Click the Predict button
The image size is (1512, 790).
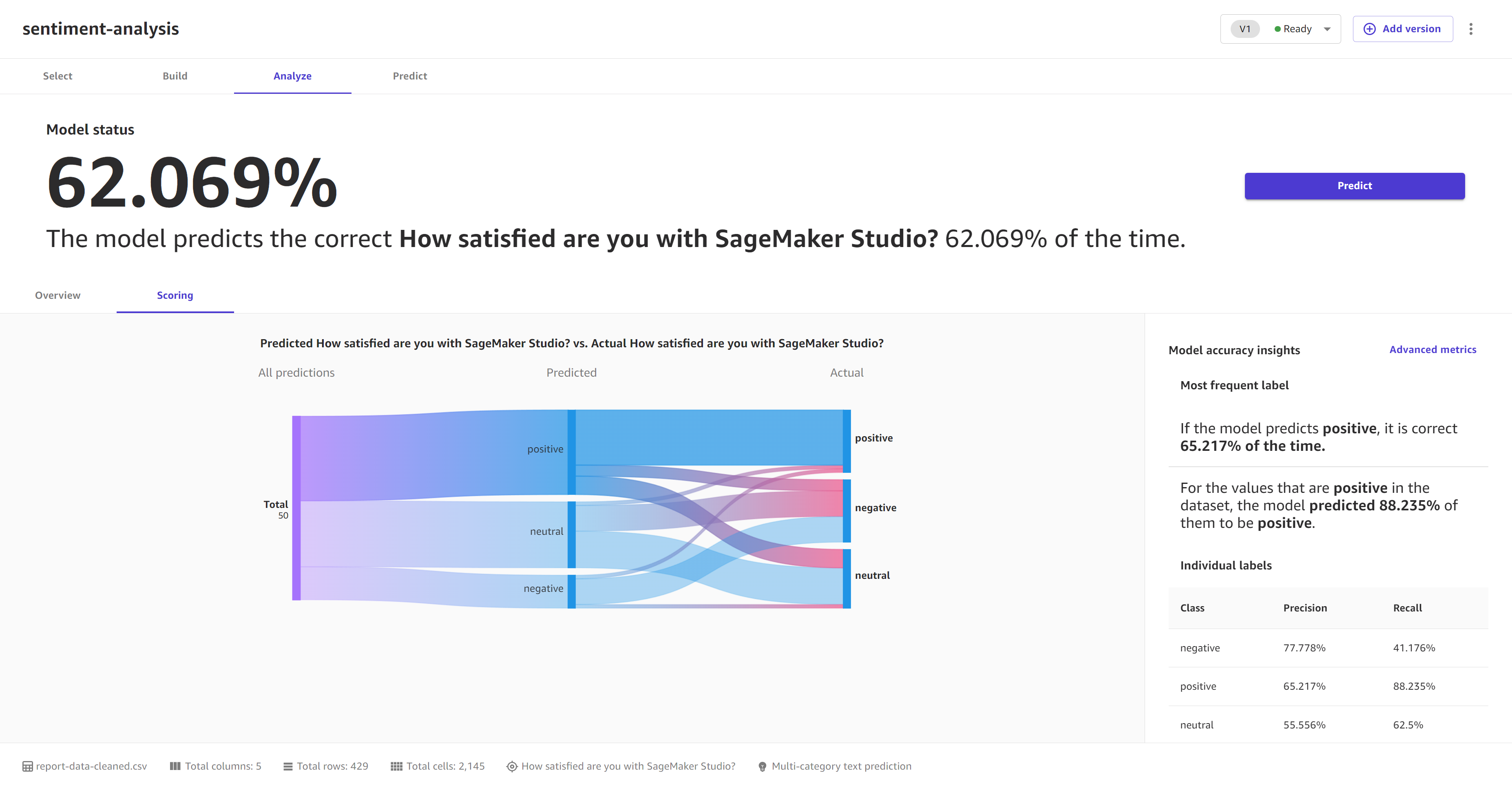pyautogui.click(x=1355, y=186)
